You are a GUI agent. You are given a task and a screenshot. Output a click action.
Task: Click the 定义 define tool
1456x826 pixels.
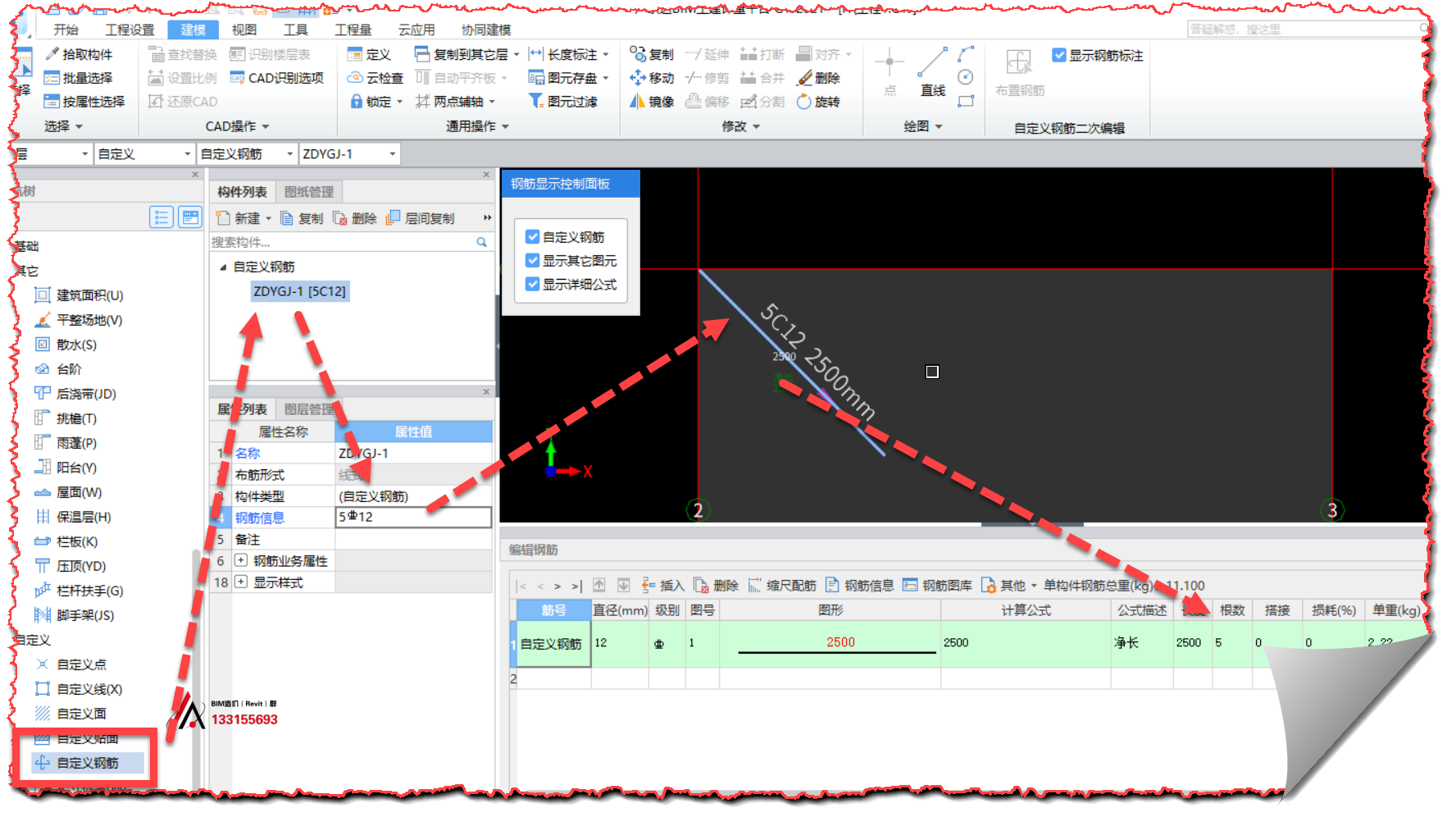click(370, 54)
